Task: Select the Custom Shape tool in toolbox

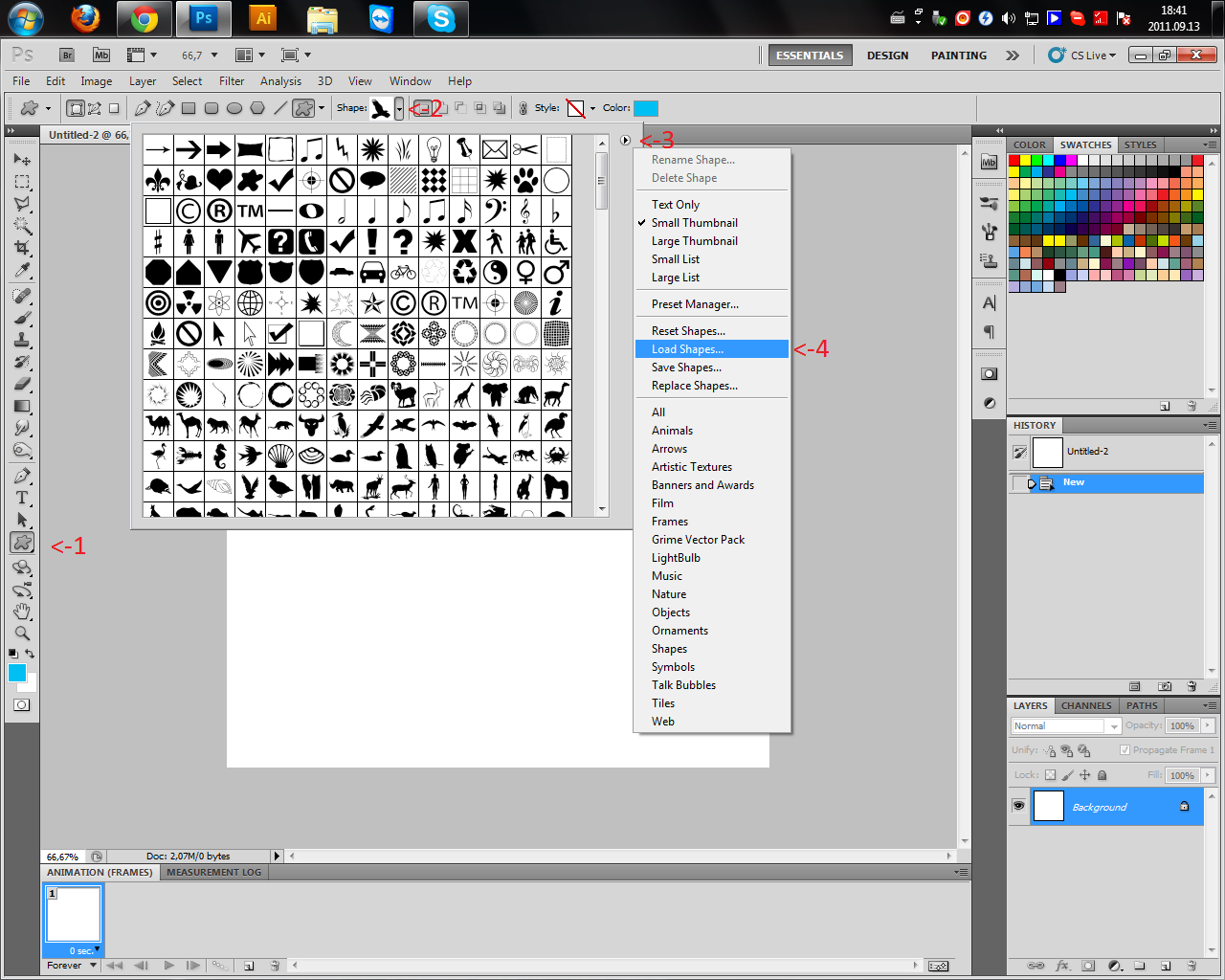Action: [22, 543]
